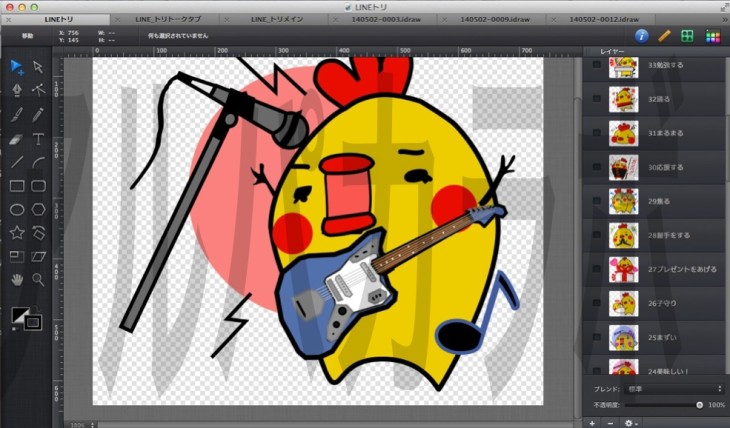This screenshot has height=428, width=730.
Task: Toggle checkbox for layer 26子守り
Action: (596, 303)
